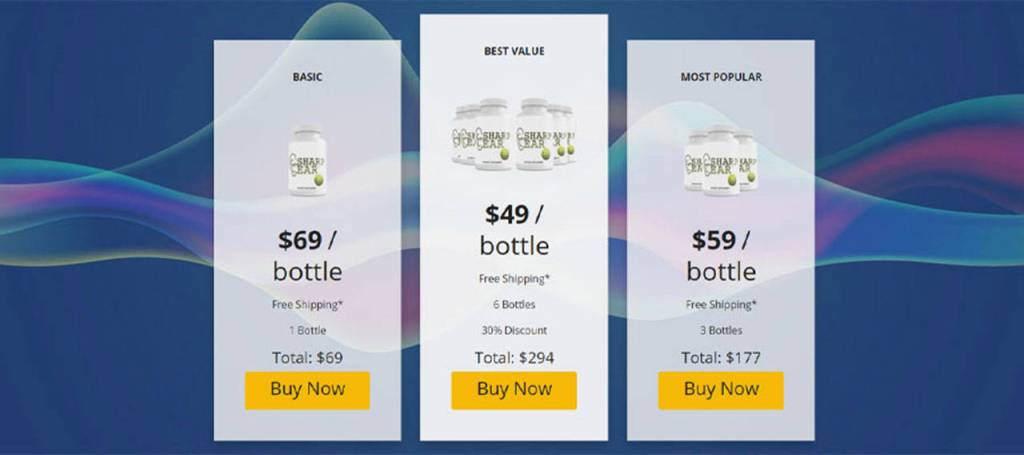The image size is (1024, 455).
Task: Click Free Shipping note in Best Value card
Action: (513, 278)
